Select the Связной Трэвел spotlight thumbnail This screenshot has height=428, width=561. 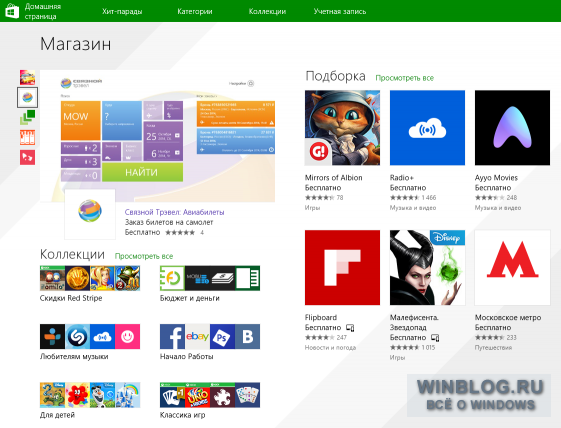click(27, 97)
